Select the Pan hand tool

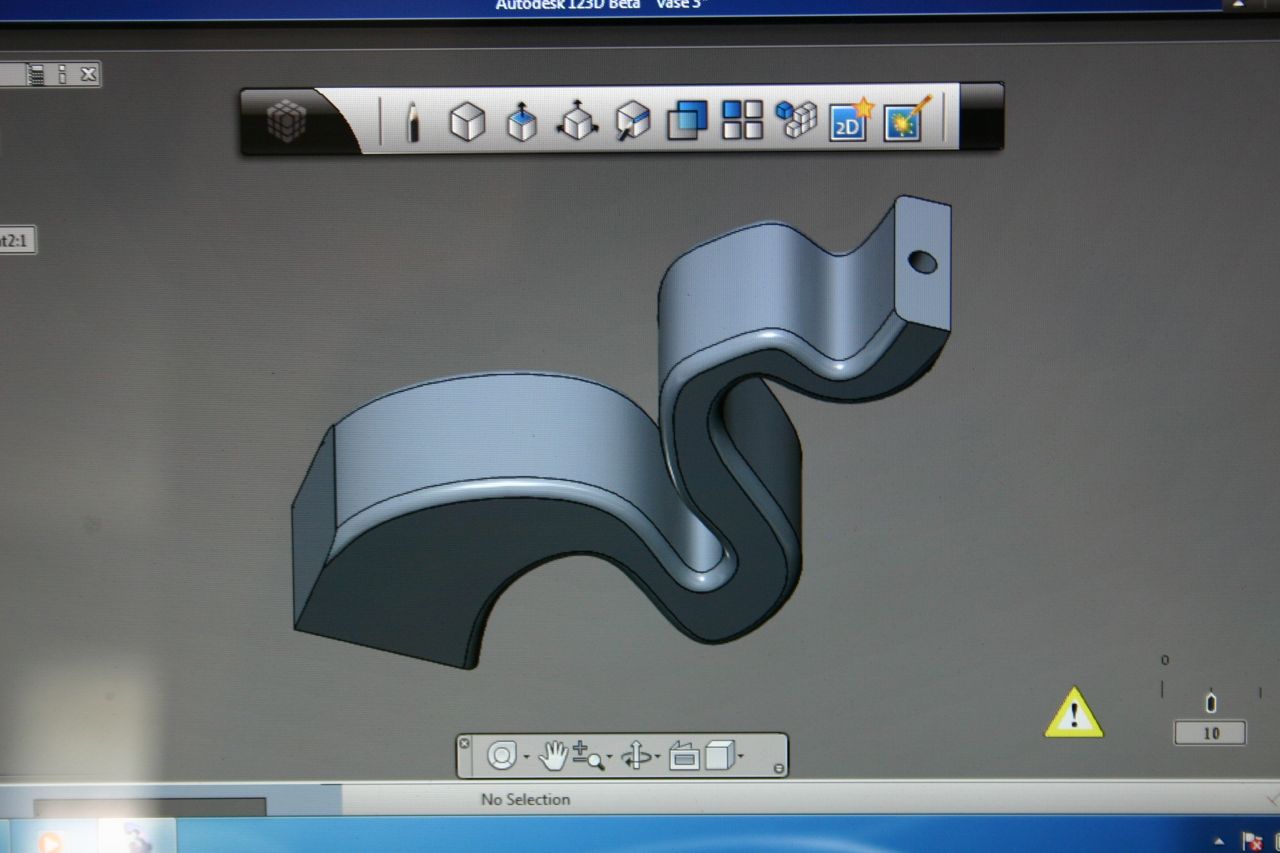(x=553, y=755)
